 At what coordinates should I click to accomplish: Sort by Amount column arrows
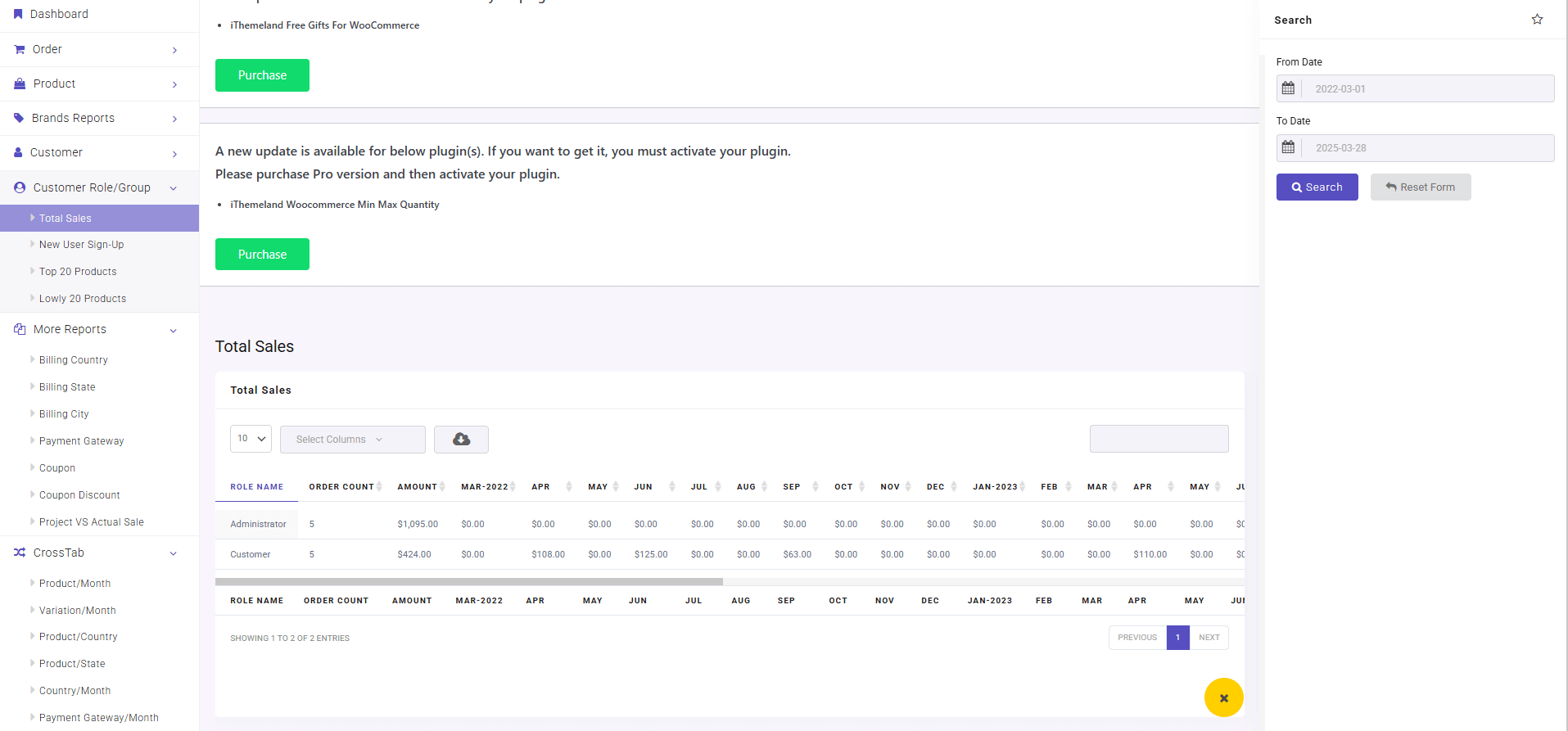pos(442,486)
